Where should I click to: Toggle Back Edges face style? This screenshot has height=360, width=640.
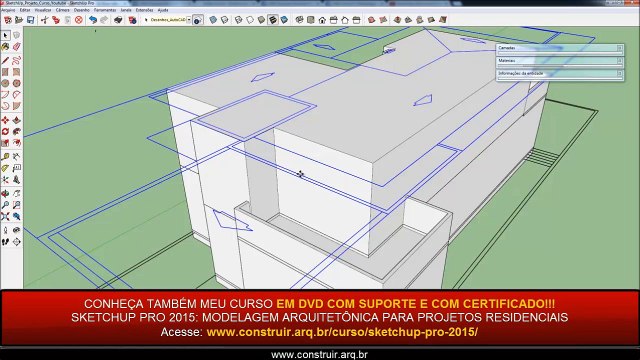coord(224,20)
